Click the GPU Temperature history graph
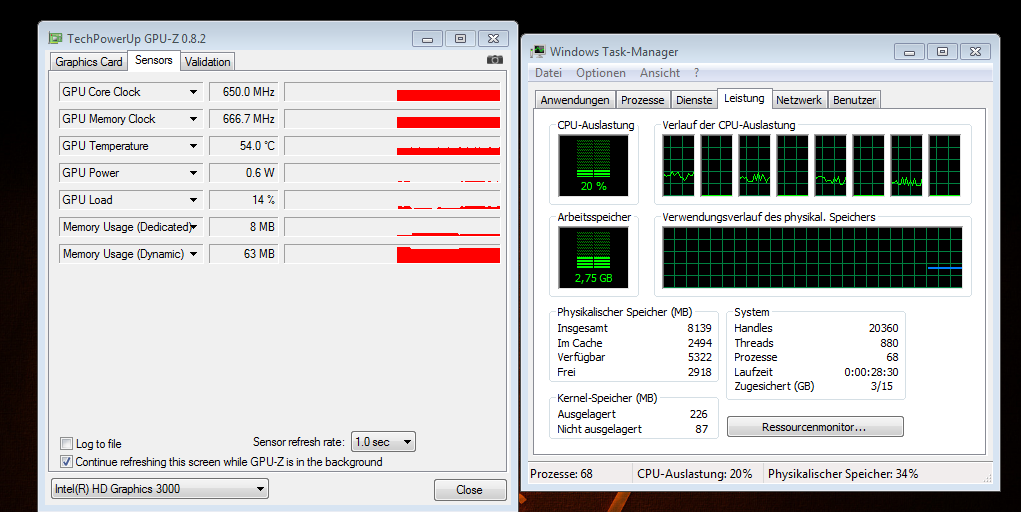This screenshot has width=1021, height=512. 393,146
